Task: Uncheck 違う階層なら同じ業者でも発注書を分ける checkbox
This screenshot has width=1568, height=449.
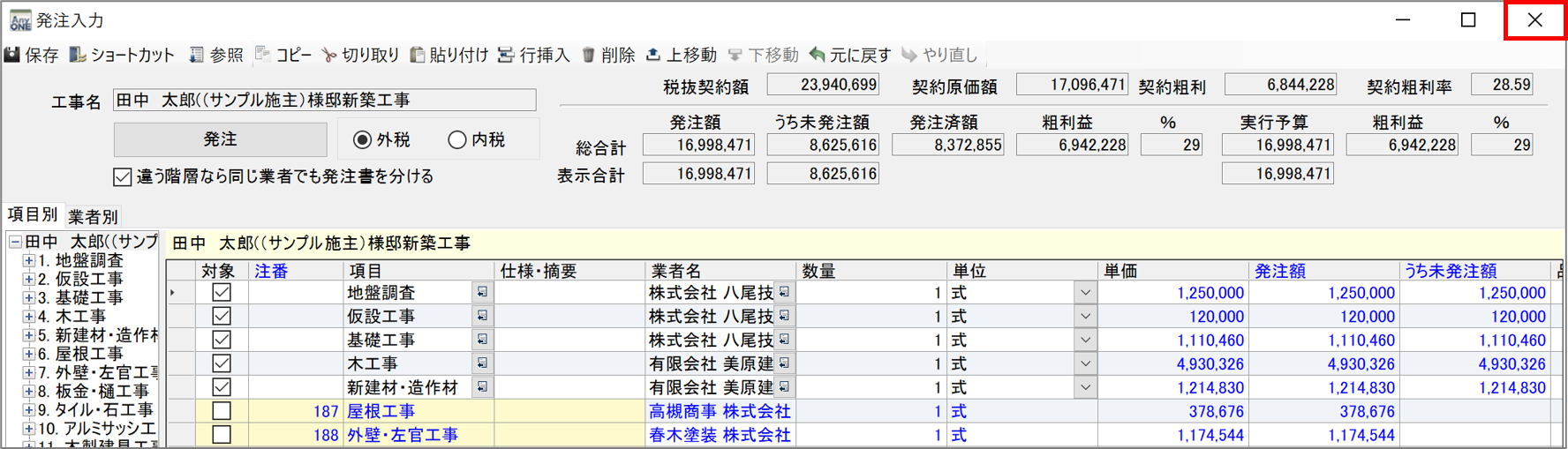Action: (x=123, y=176)
